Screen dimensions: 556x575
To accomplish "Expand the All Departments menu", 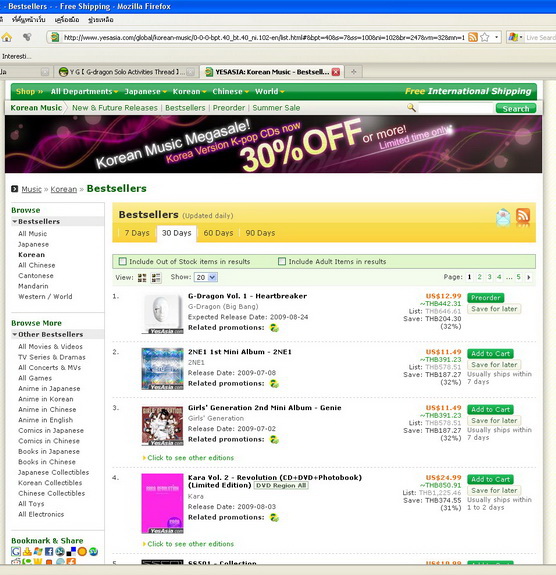I will [x=84, y=92].
